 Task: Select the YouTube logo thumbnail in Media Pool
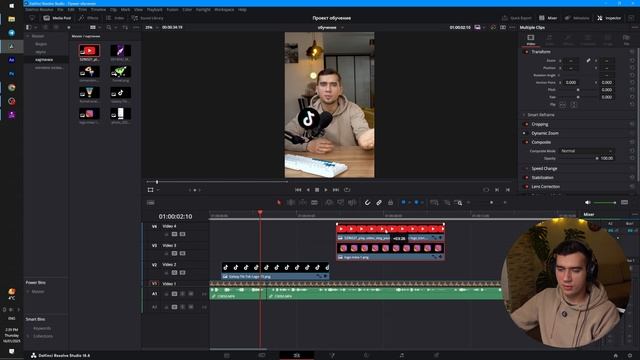(89, 51)
